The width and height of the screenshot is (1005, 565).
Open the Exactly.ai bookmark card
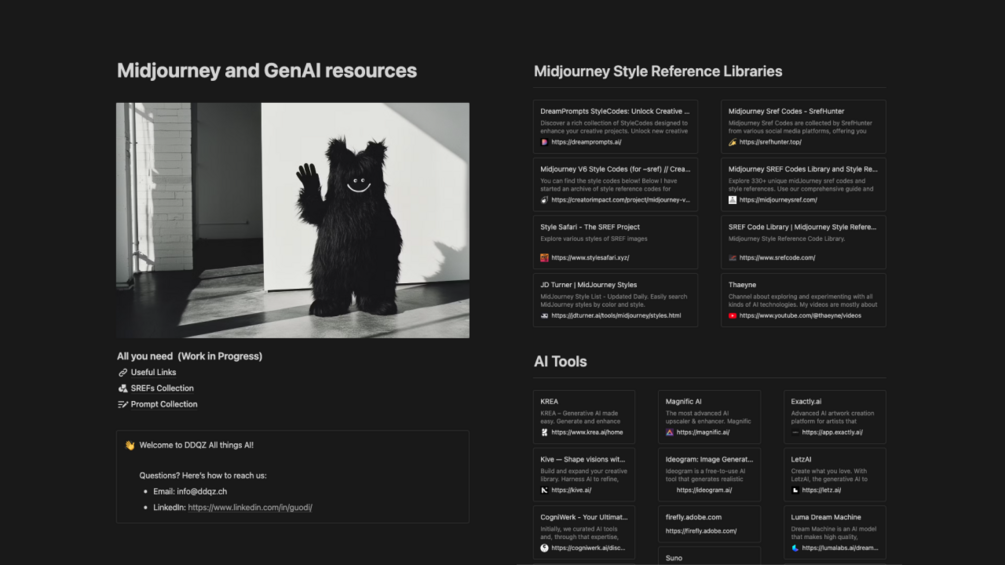pos(835,417)
